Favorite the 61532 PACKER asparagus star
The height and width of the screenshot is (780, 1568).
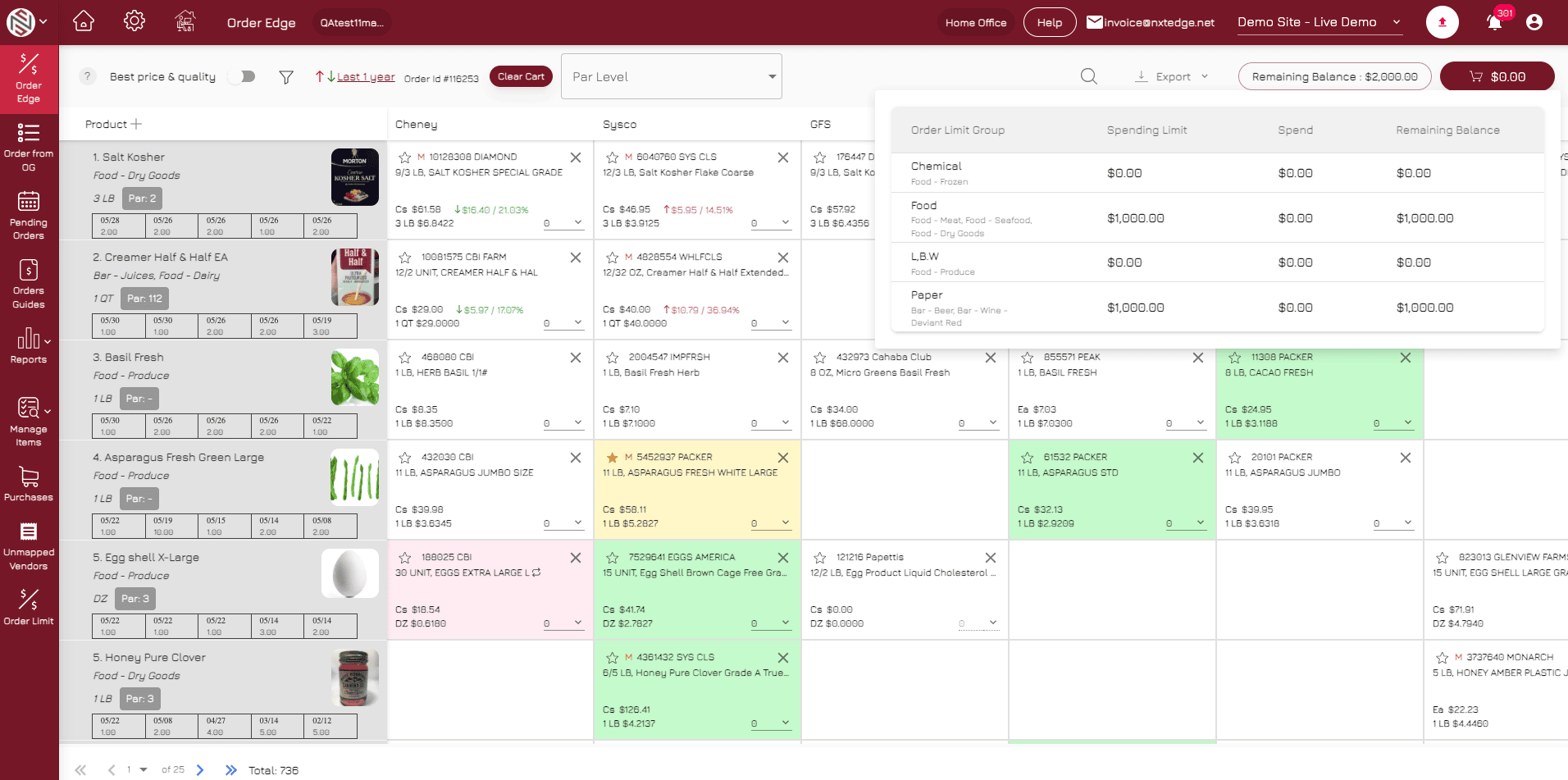click(1027, 457)
